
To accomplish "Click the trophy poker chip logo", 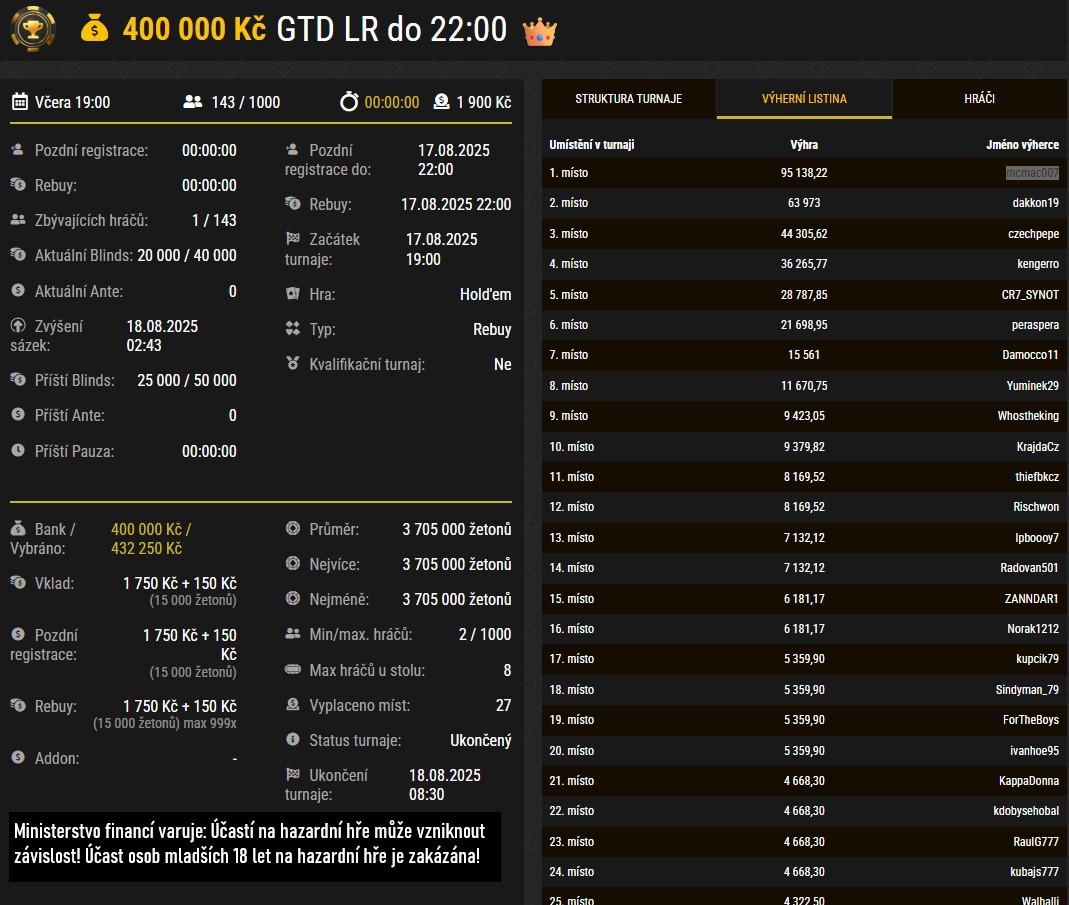I will coord(33,28).
